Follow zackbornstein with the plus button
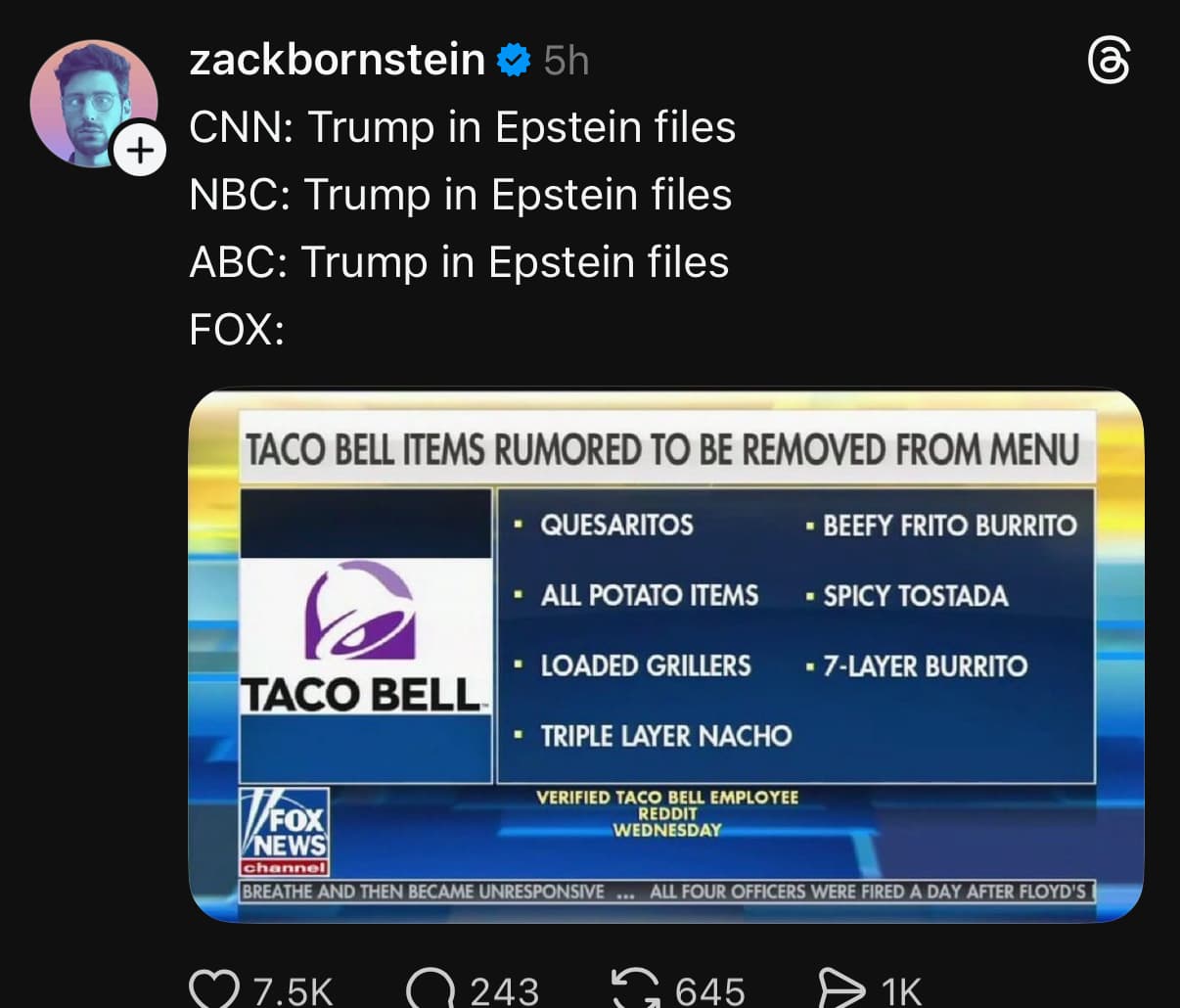This screenshot has height=1008, width=1180. pos(140,150)
